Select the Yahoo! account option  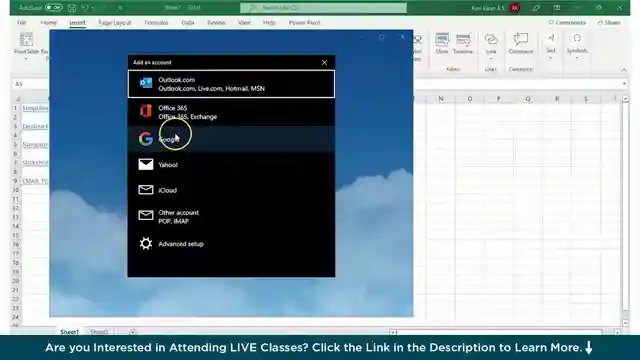pos(231,164)
